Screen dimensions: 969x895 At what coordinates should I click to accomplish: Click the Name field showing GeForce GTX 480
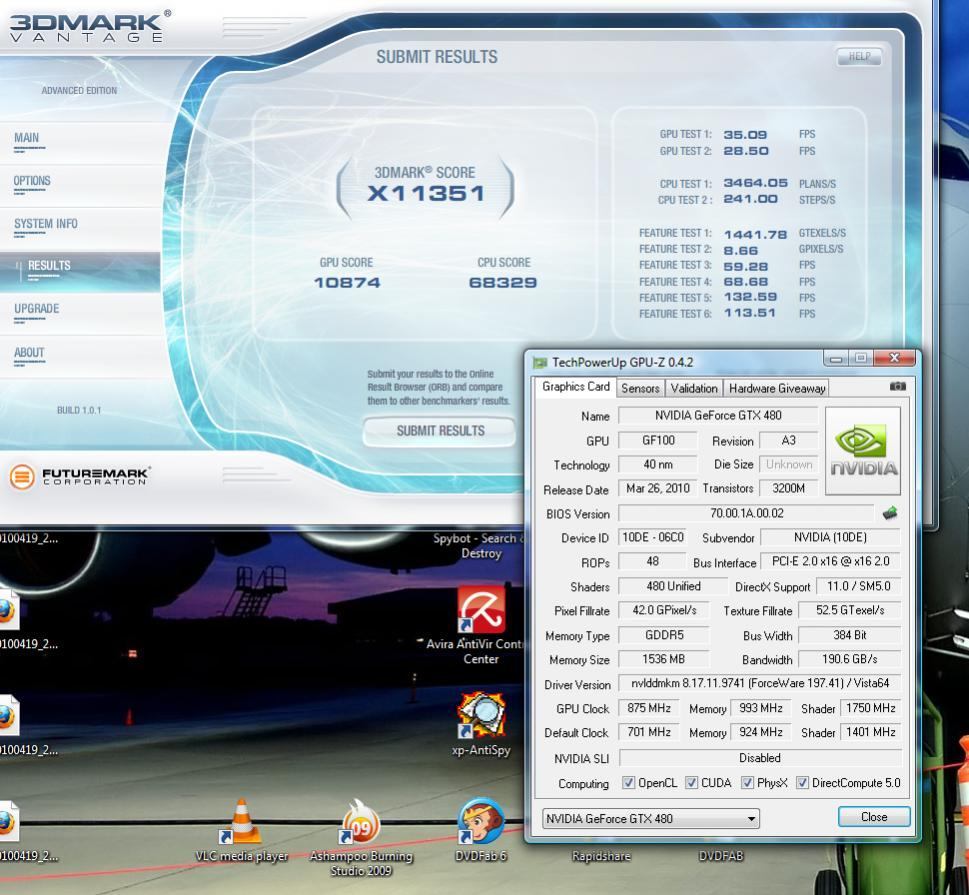(x=718, y=415)
